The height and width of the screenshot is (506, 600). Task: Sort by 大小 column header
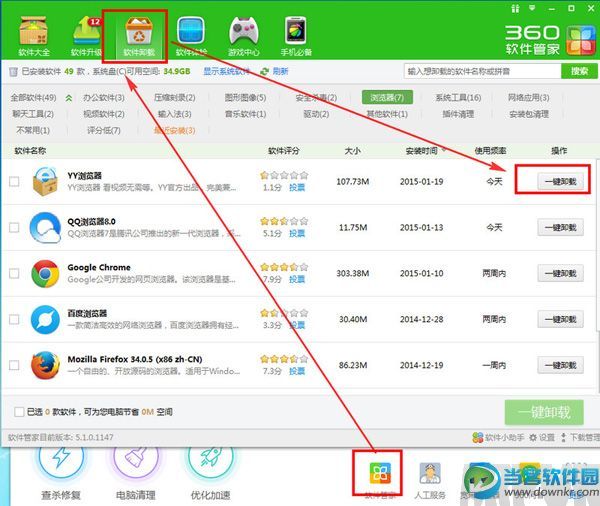click(352, 151)
